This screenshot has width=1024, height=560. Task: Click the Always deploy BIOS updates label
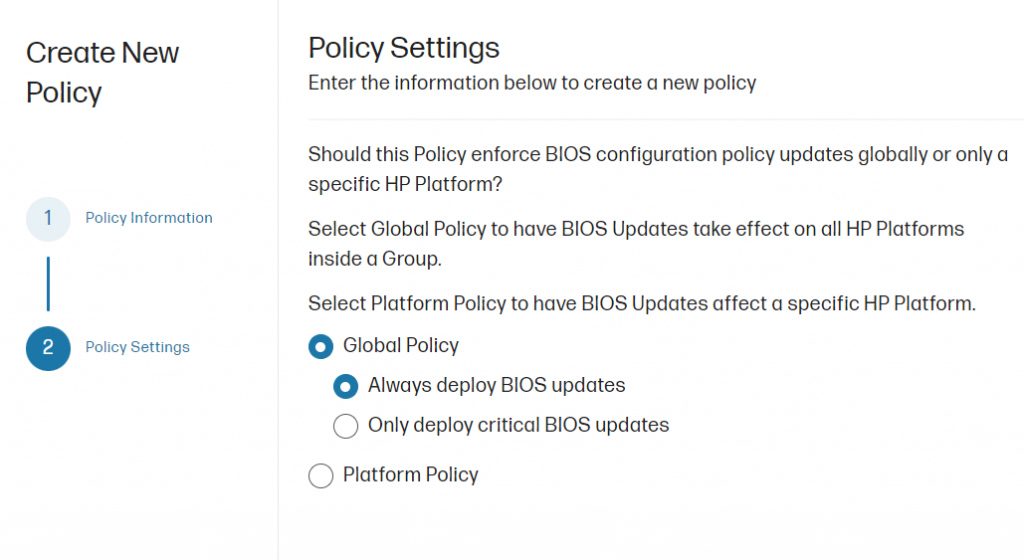tap(496, 385)
